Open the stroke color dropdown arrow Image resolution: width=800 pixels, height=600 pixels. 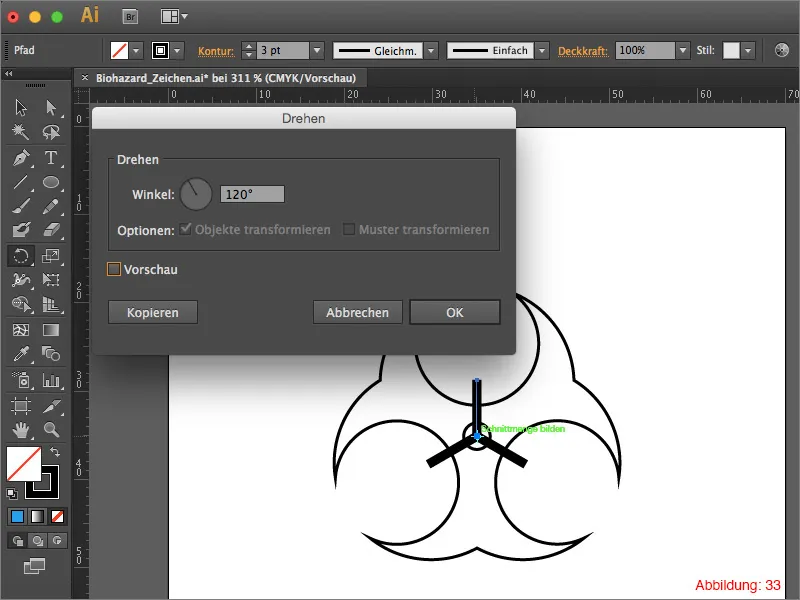pyautogui.click(x=177, y=51)
